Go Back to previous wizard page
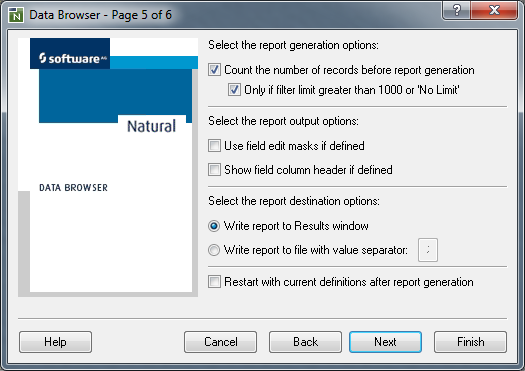The width and height of the screenshot is (525, 371). click(x=305, y=342)
